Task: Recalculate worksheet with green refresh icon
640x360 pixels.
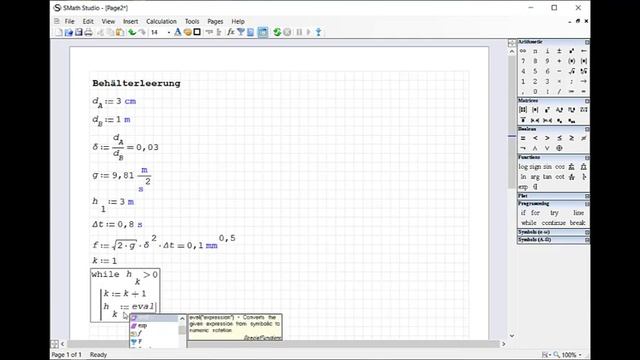Action: [277, 32]
